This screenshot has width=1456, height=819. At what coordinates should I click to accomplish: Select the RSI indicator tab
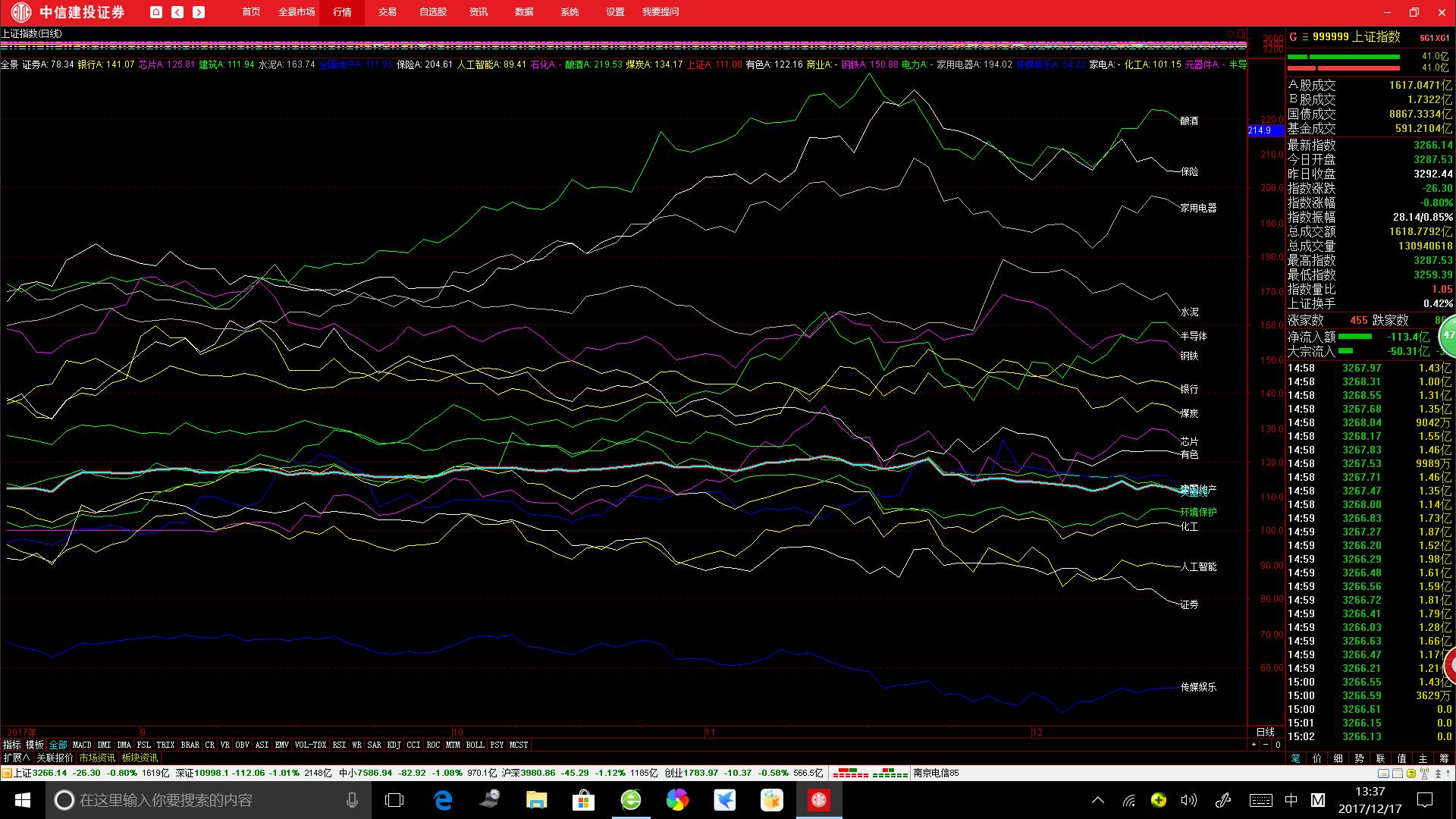[339, 745]
